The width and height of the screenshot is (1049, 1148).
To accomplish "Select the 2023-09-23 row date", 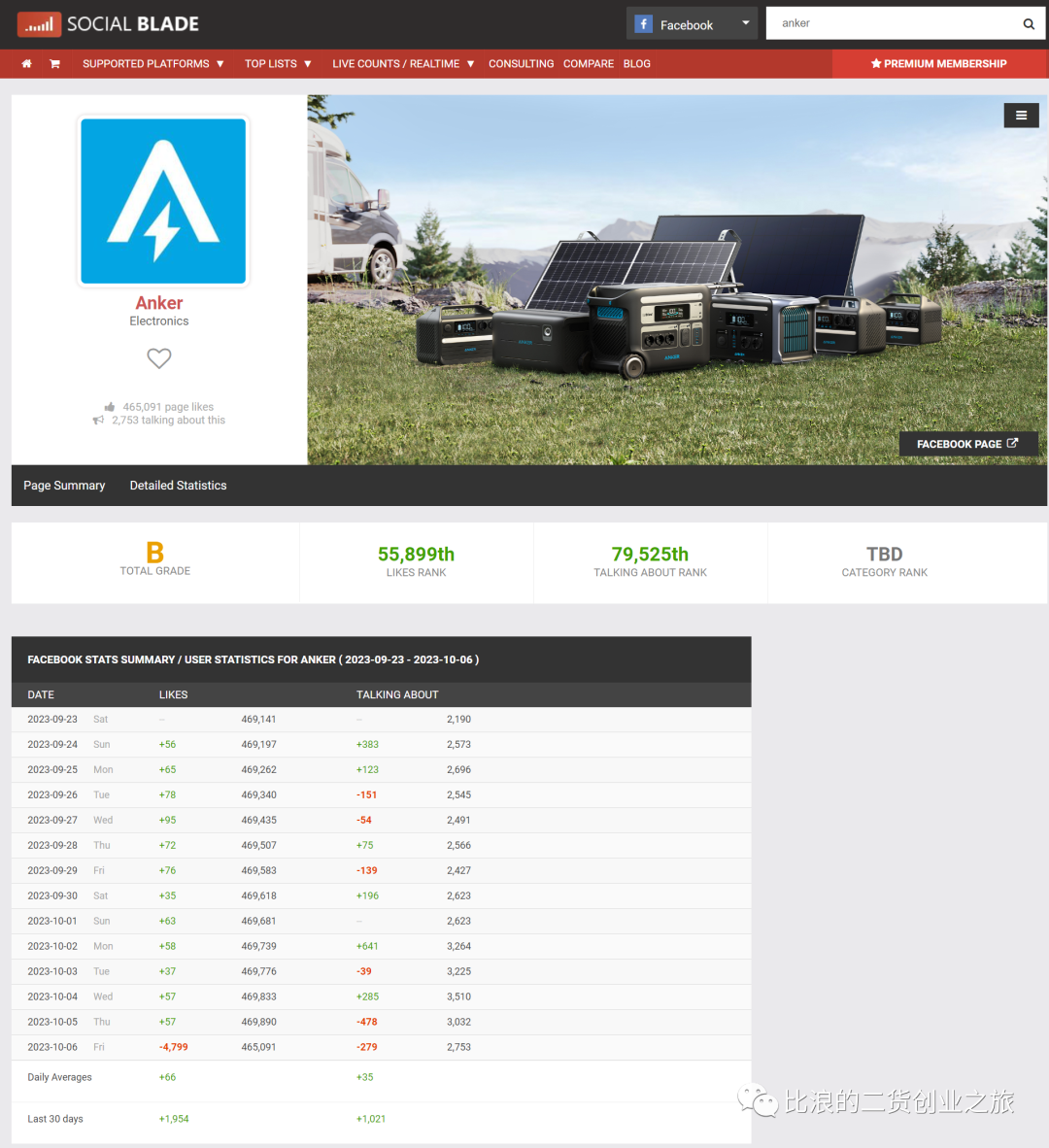I will [x=52, y=720].
